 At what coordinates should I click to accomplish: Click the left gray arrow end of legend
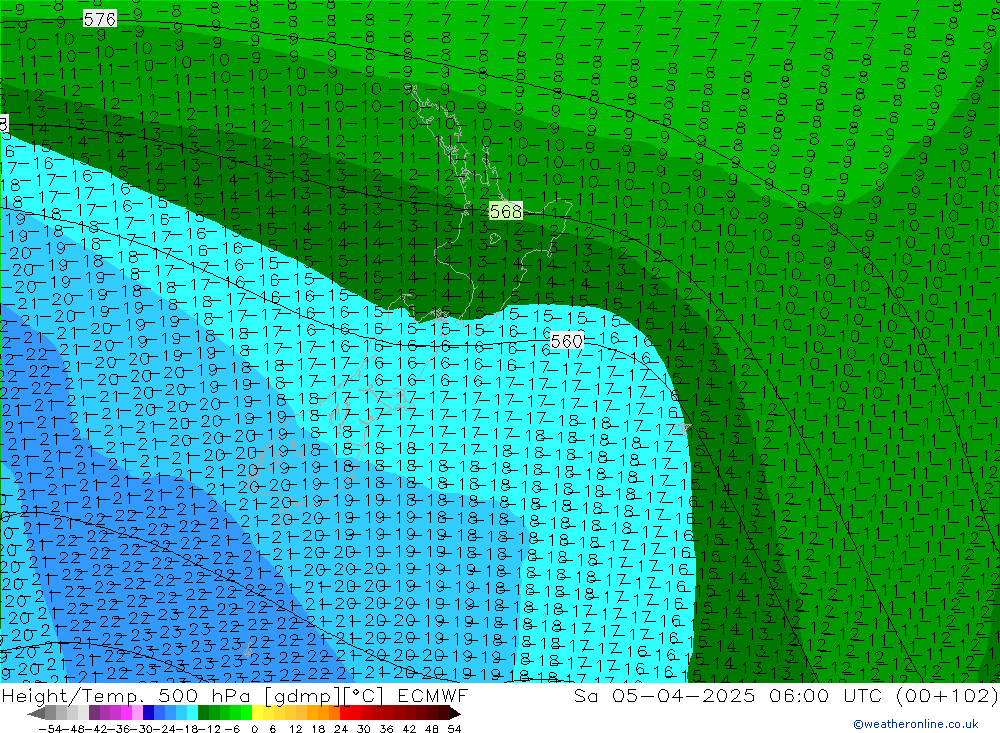point(36,714)
